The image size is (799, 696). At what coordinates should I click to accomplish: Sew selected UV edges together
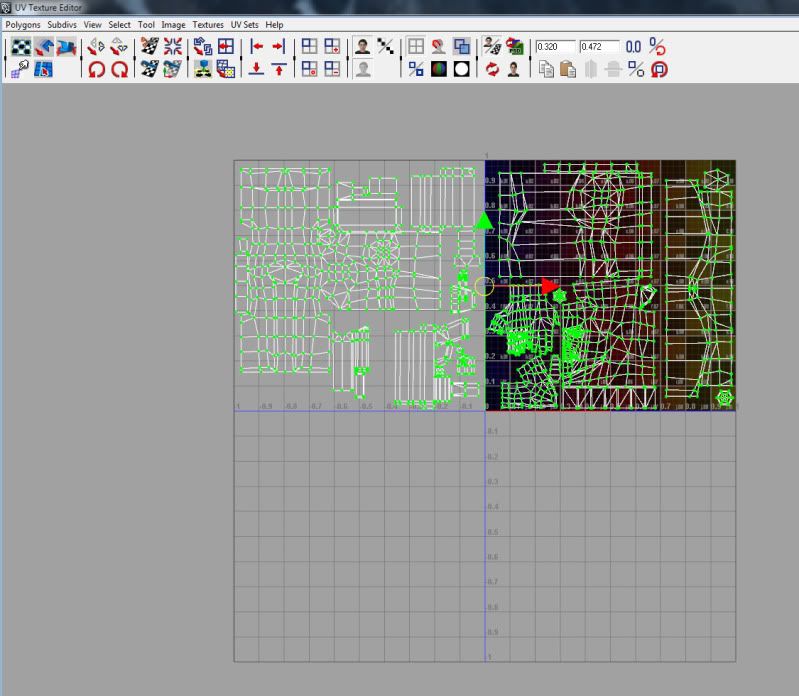[150, 69]
